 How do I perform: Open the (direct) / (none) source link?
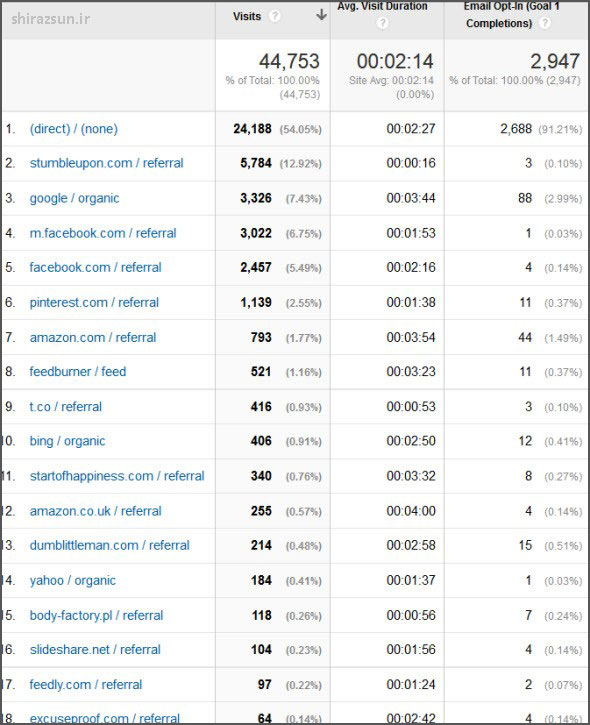click(x=74, y=129)
